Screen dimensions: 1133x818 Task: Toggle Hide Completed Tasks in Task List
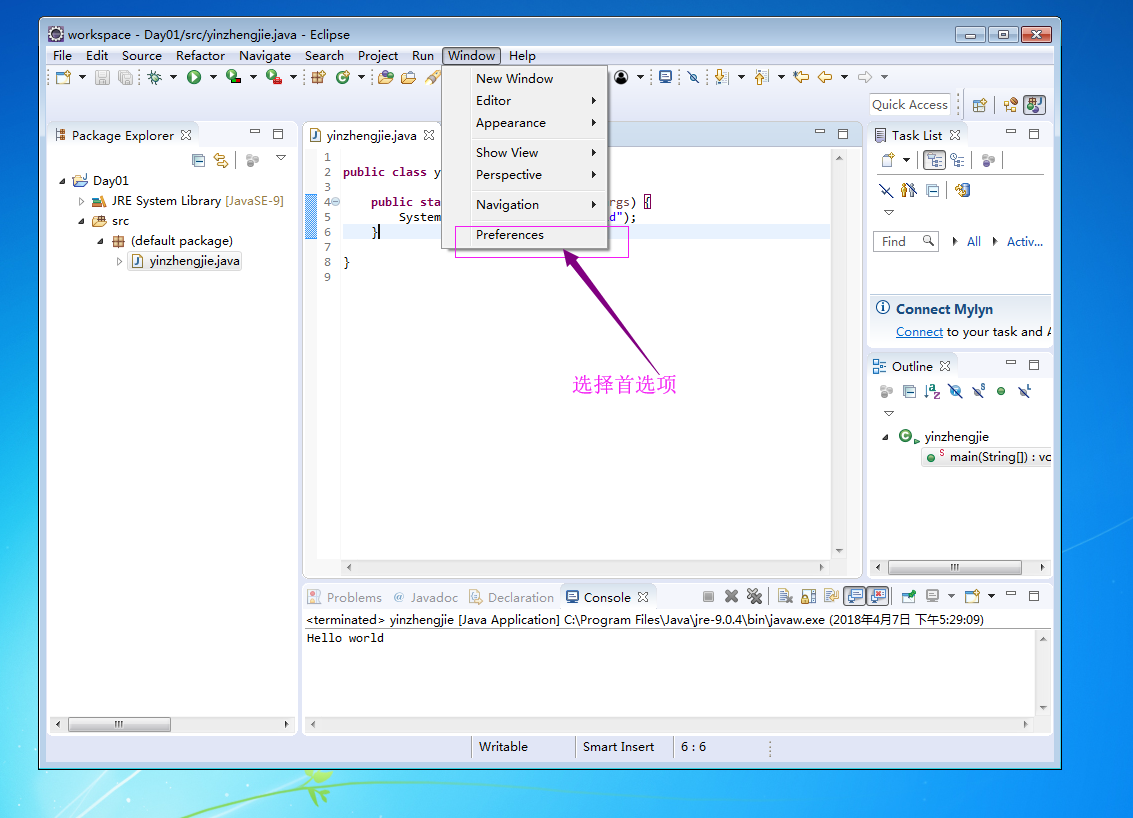[886, 191]
